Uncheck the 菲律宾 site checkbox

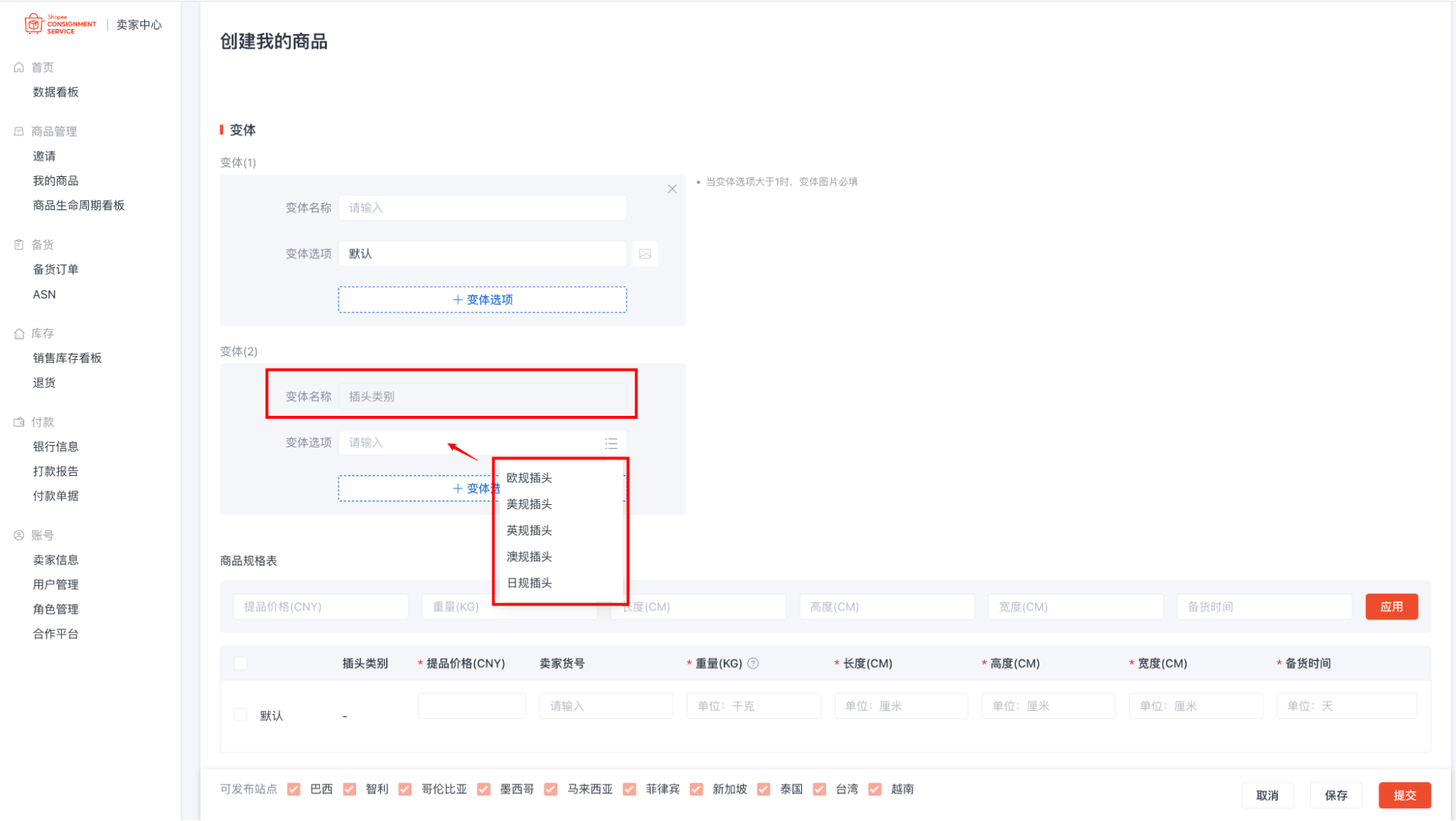630,790
